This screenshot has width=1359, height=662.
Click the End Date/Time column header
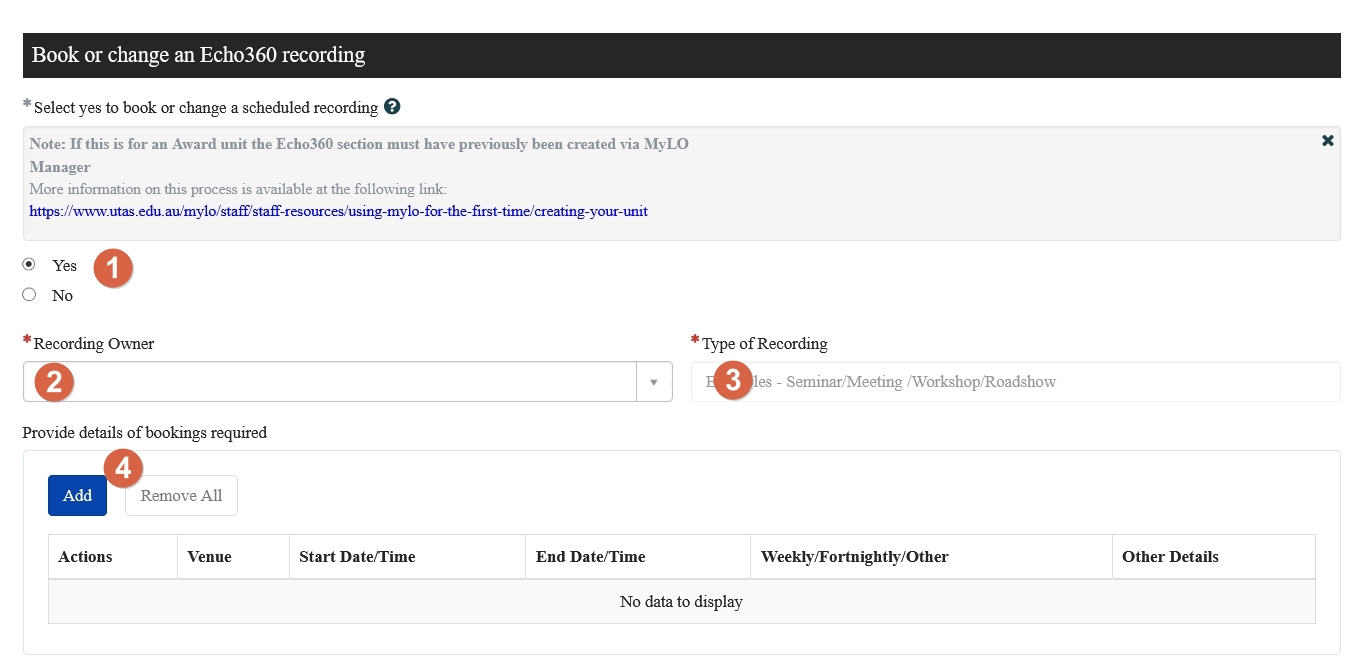tap(638, 557)
